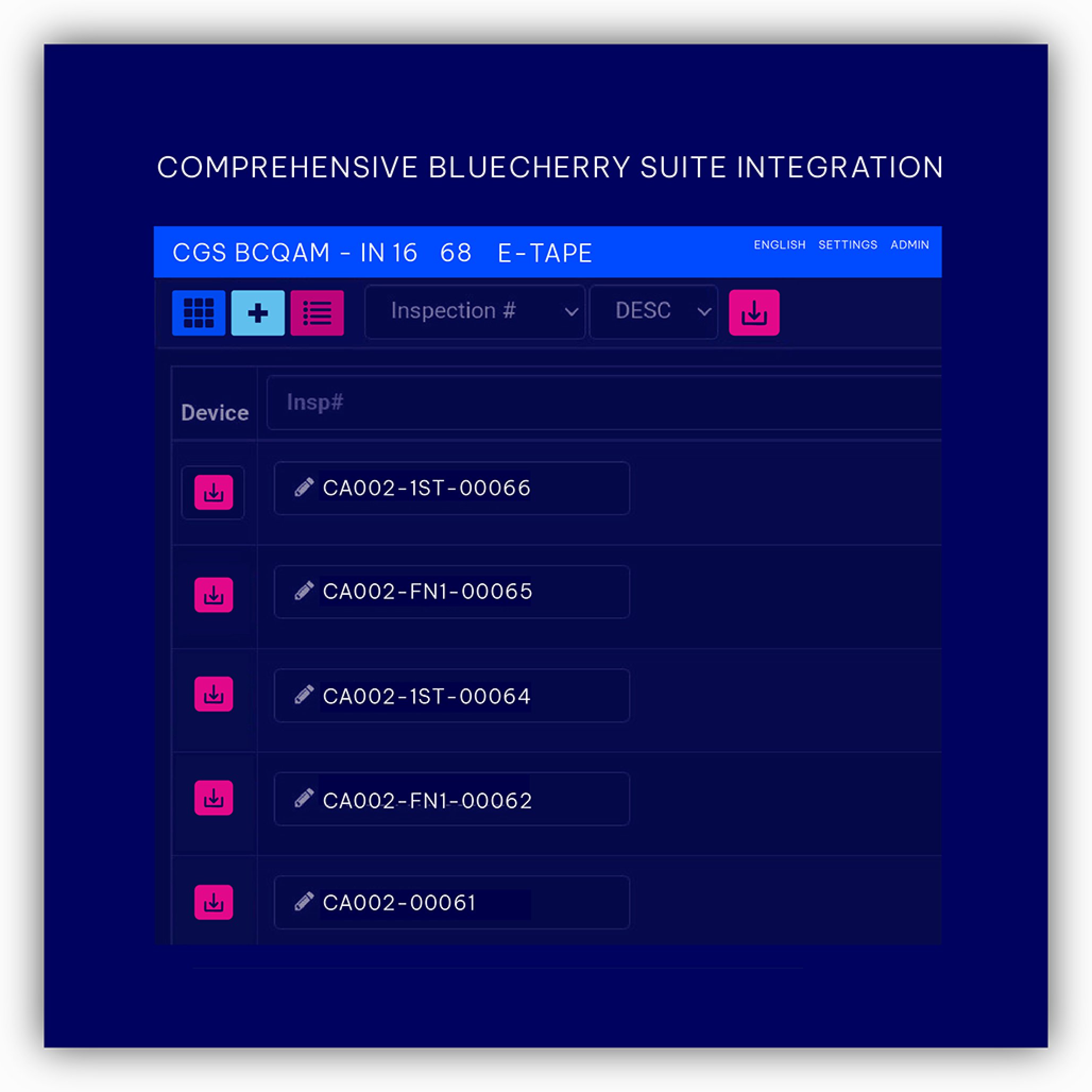Image resolution: width=1092 pixels, height=1092 pixels.
Task: Click the pink download icon in the toolbar
Action: [754, 312]
